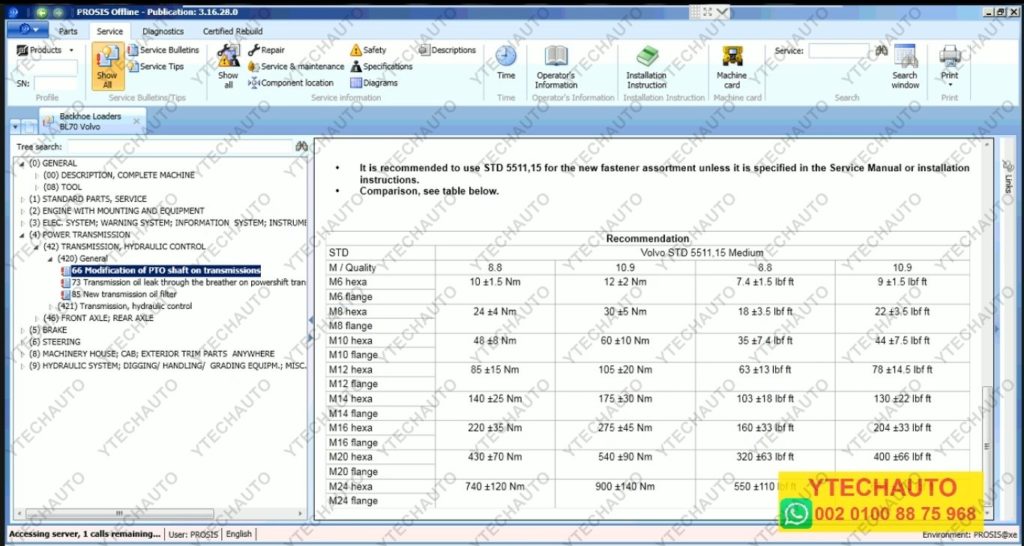Open the Certified Rebuild tab
The image size is (1024, 546).
coord(233,31)
